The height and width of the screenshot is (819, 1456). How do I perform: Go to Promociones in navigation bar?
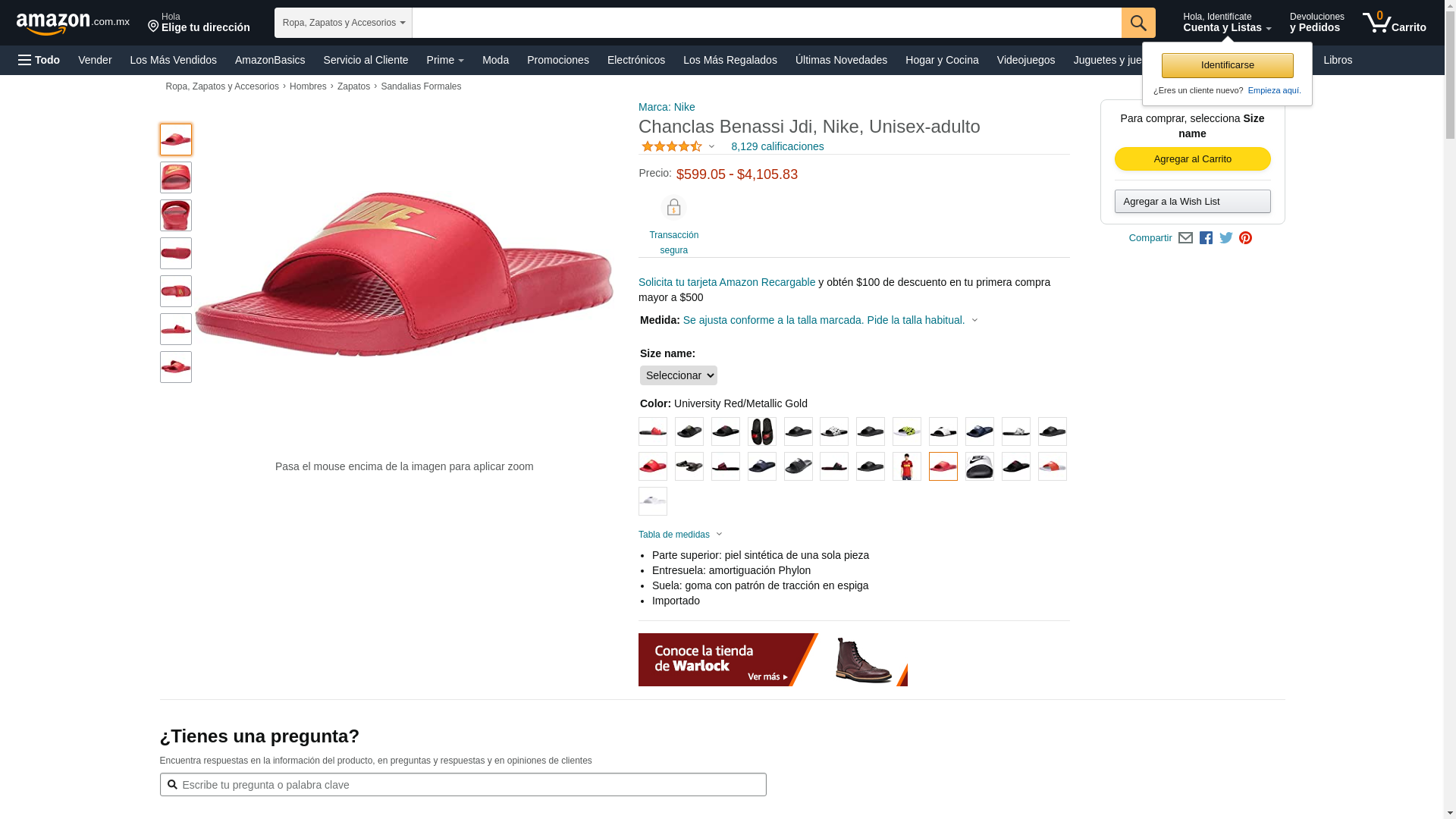[x=557, y=60]
